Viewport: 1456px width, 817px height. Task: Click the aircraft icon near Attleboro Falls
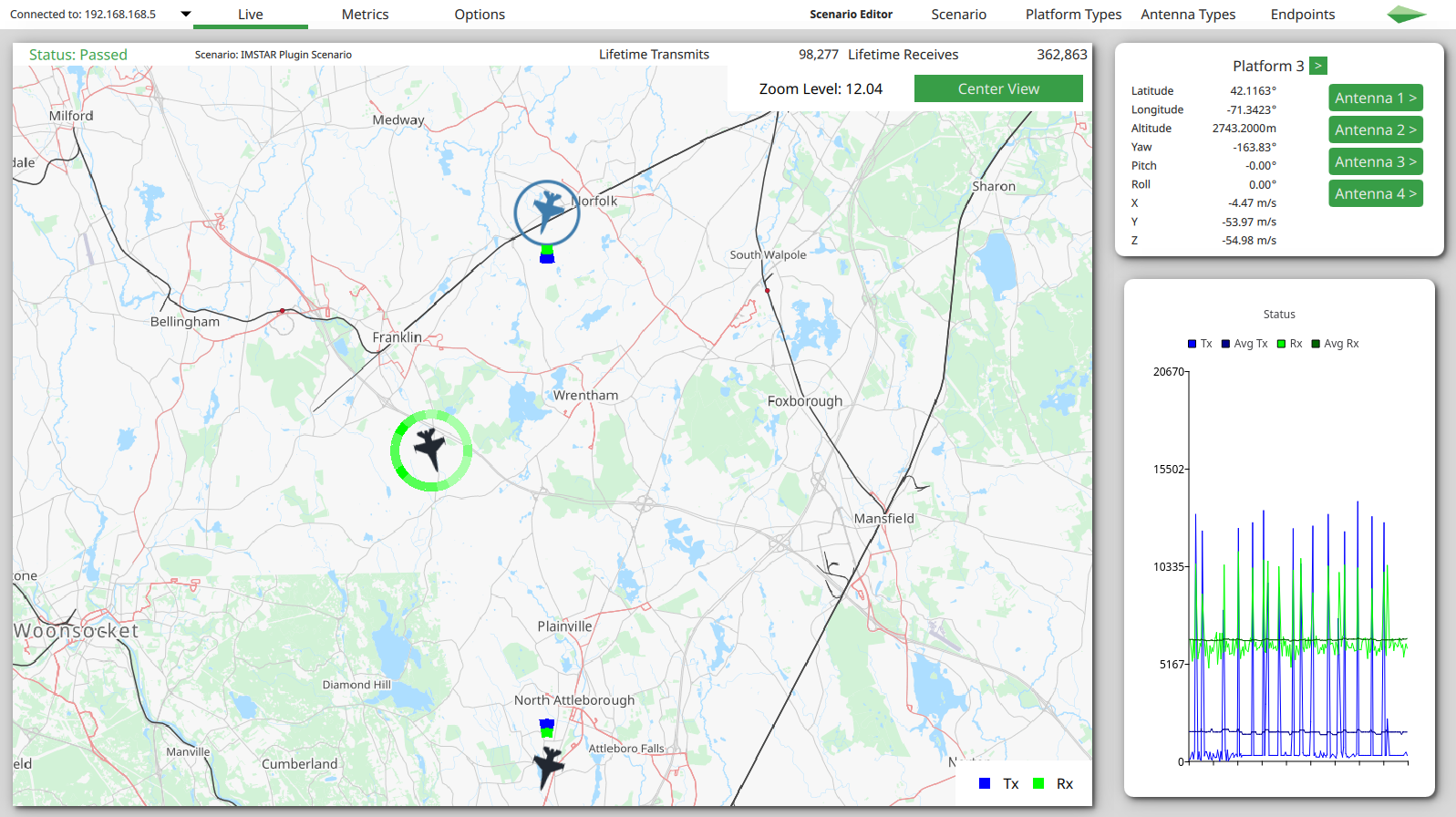point(548,765)
